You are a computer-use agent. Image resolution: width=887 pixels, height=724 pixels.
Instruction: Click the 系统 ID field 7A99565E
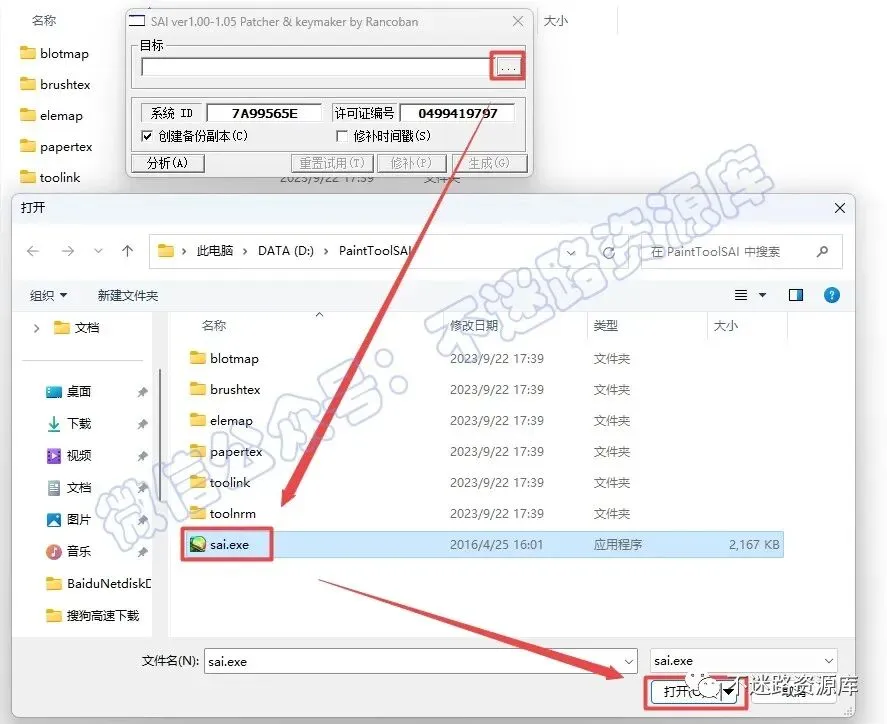point(264,113)
